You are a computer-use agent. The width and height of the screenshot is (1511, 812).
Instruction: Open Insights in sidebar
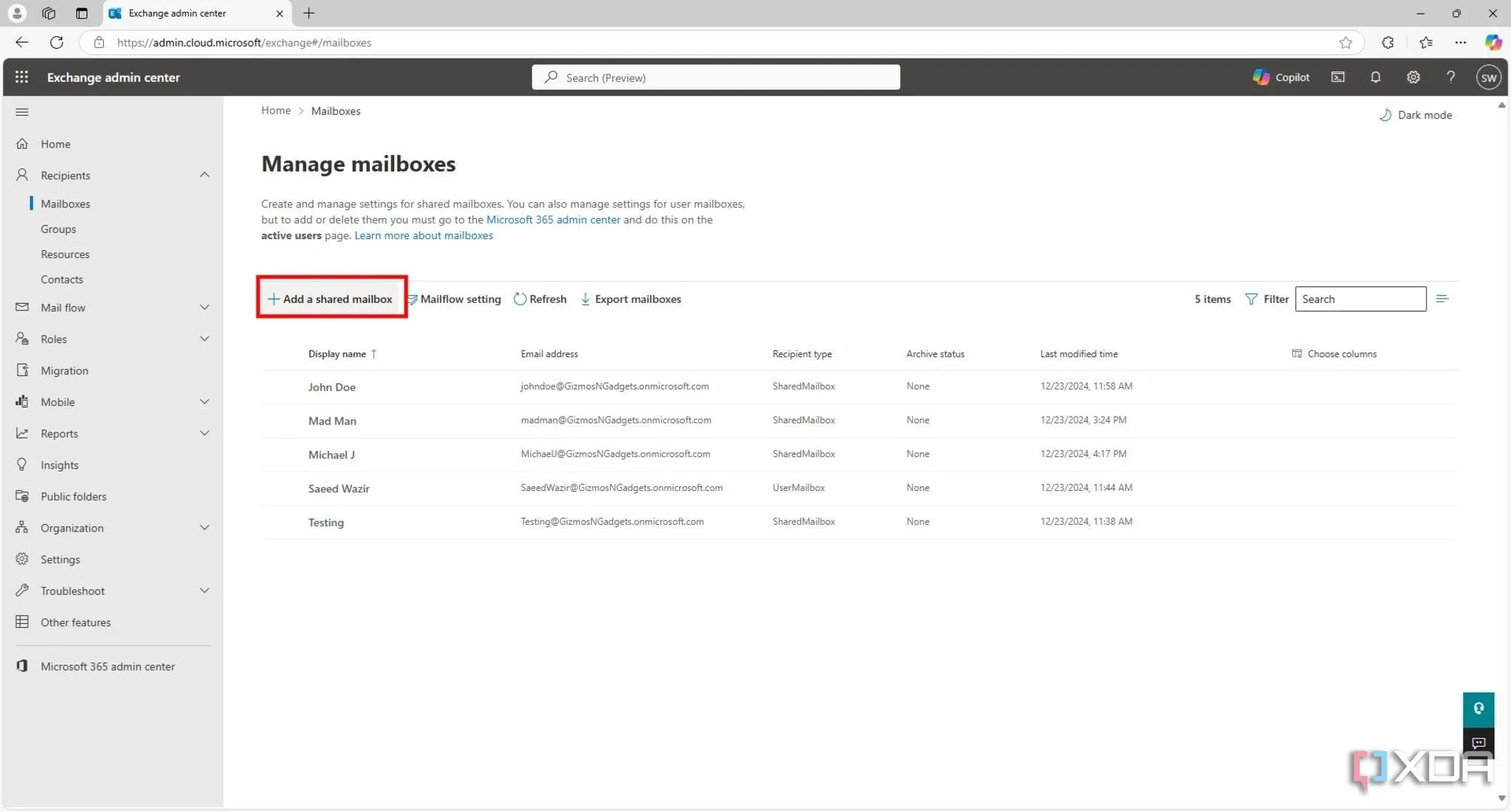59,465
